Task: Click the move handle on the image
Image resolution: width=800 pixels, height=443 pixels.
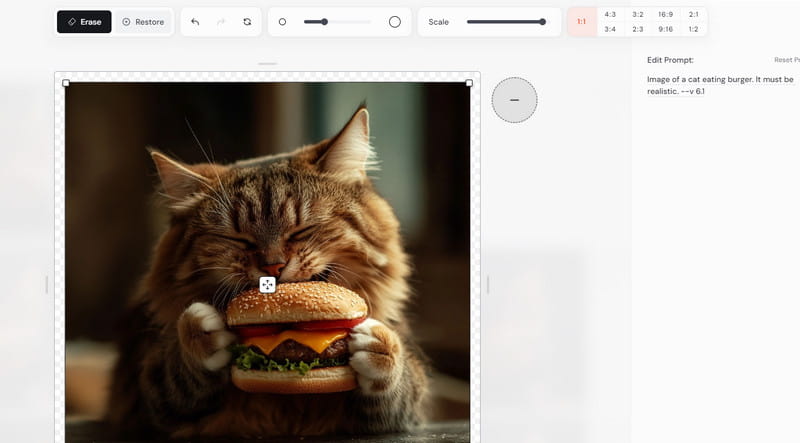Action: tap(267, 285)
